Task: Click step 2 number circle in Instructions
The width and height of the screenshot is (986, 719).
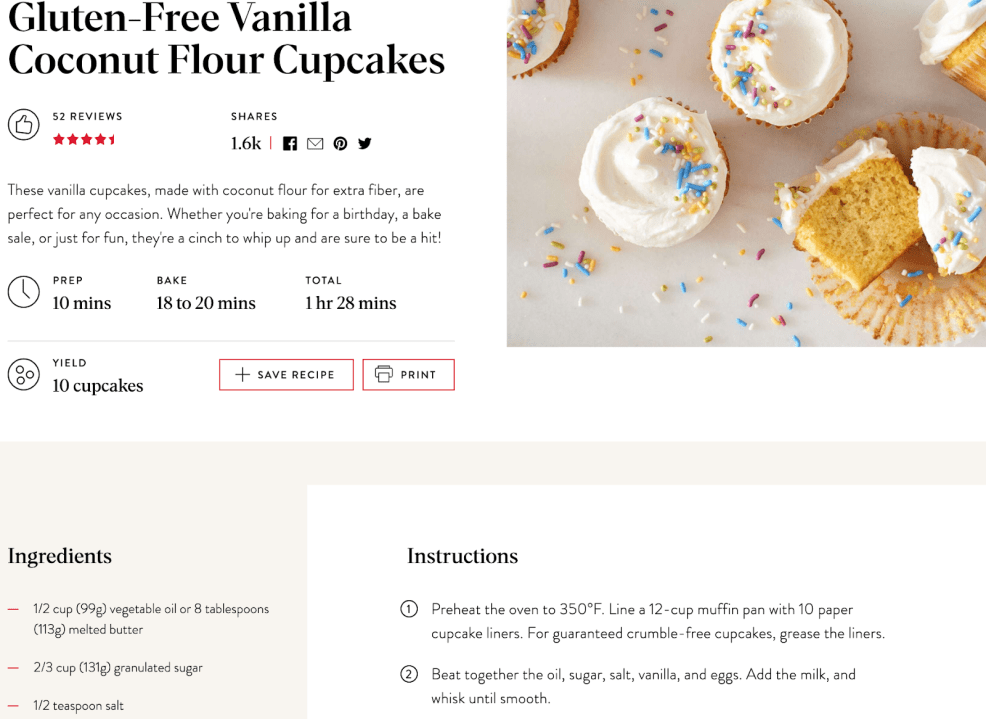Action: pyautogui.click(x=409, y=674)
